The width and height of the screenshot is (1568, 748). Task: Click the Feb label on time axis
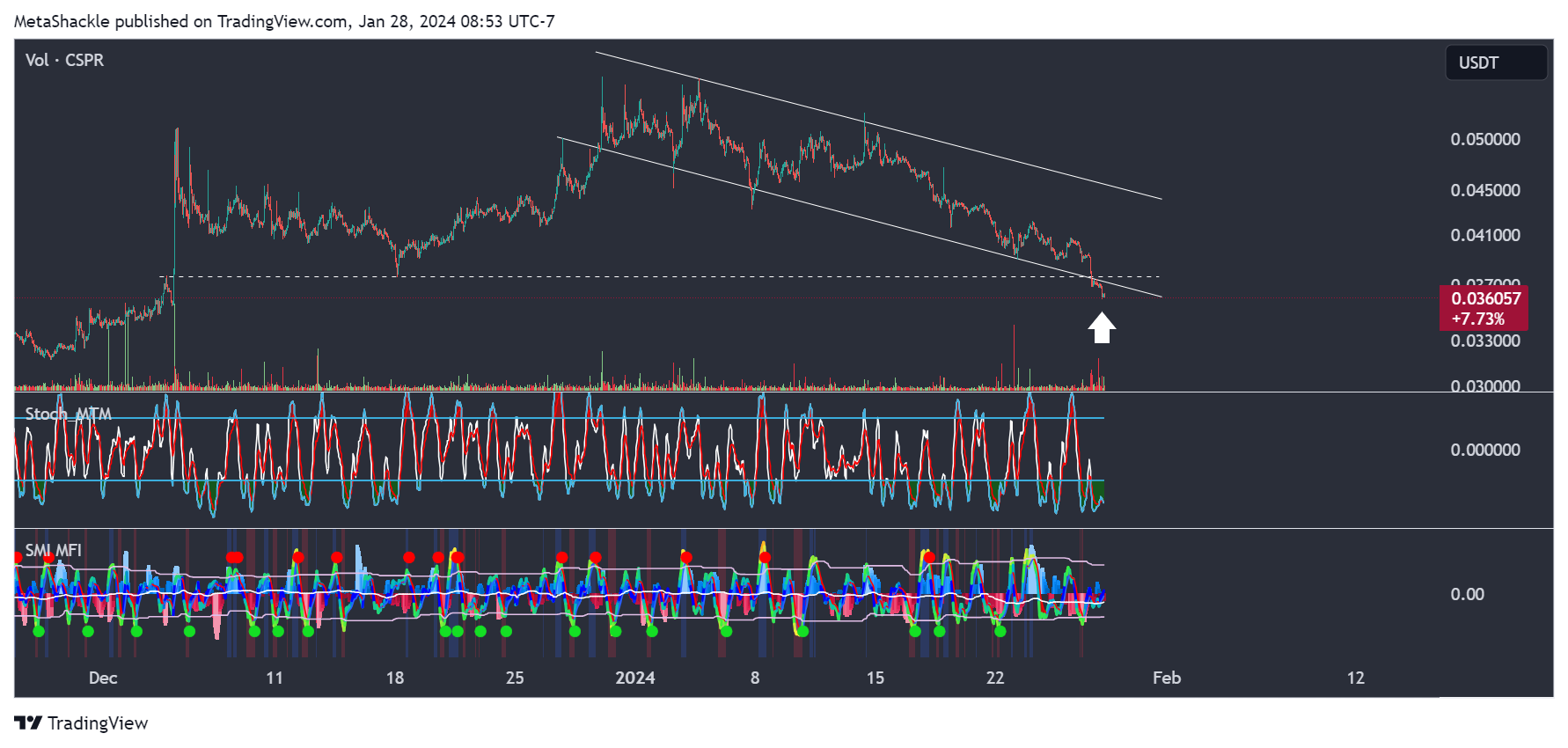point(1167,678)
